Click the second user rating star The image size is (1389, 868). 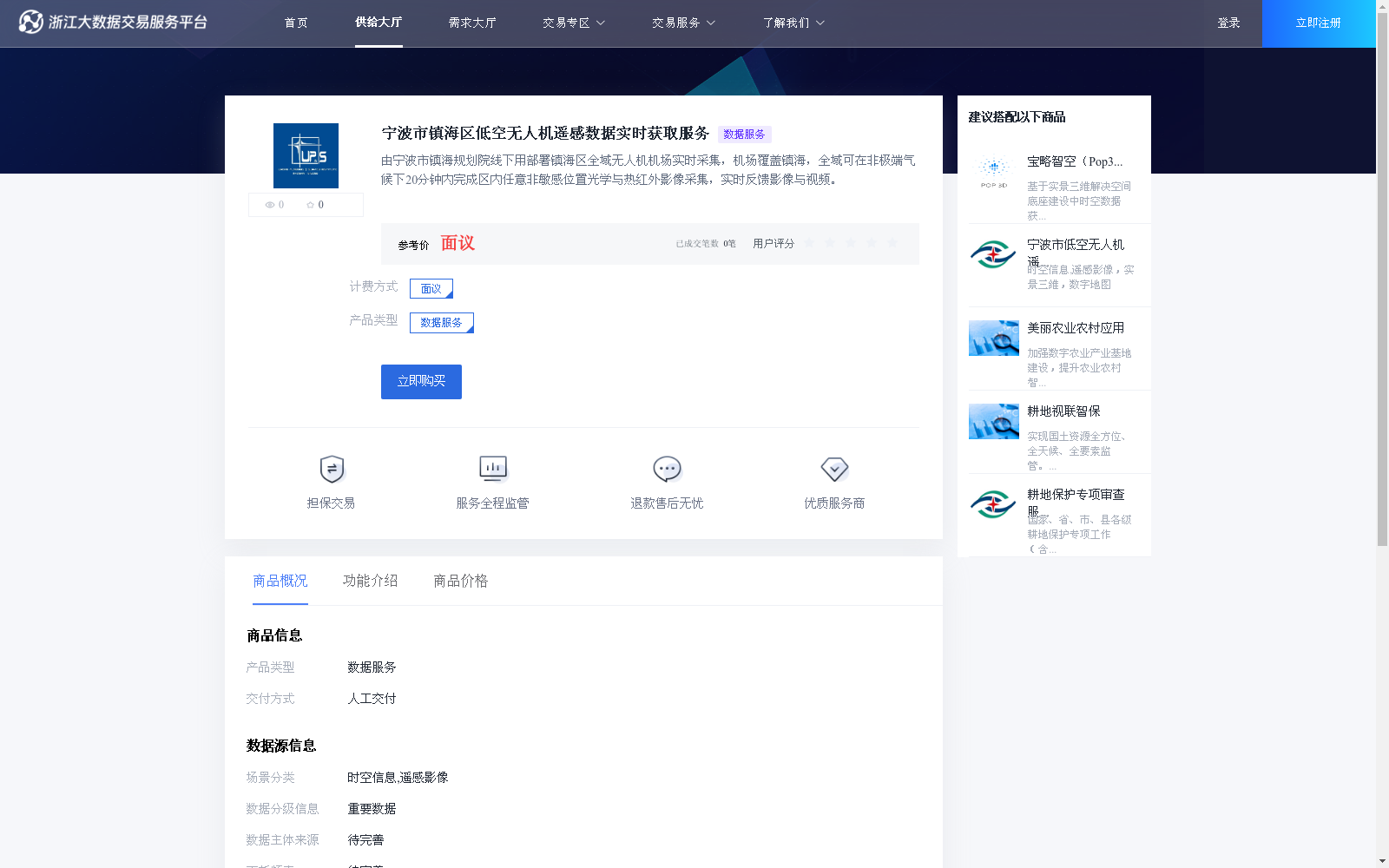(x=830, y=243)
